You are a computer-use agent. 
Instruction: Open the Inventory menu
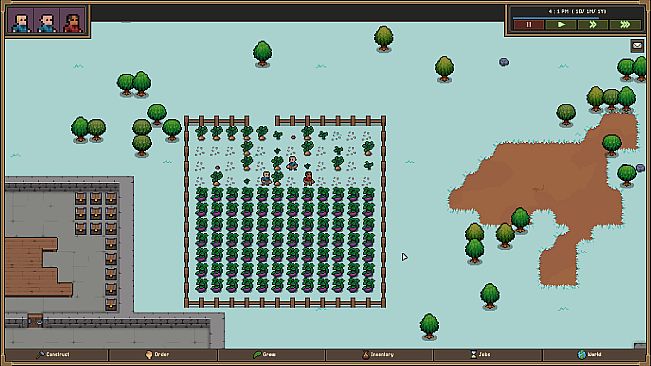coord(379,354)
